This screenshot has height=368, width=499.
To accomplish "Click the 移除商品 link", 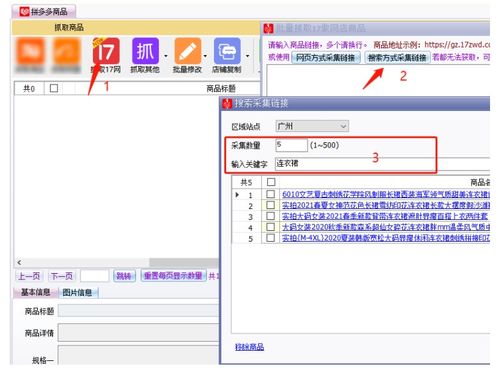I will pos(249,347).
